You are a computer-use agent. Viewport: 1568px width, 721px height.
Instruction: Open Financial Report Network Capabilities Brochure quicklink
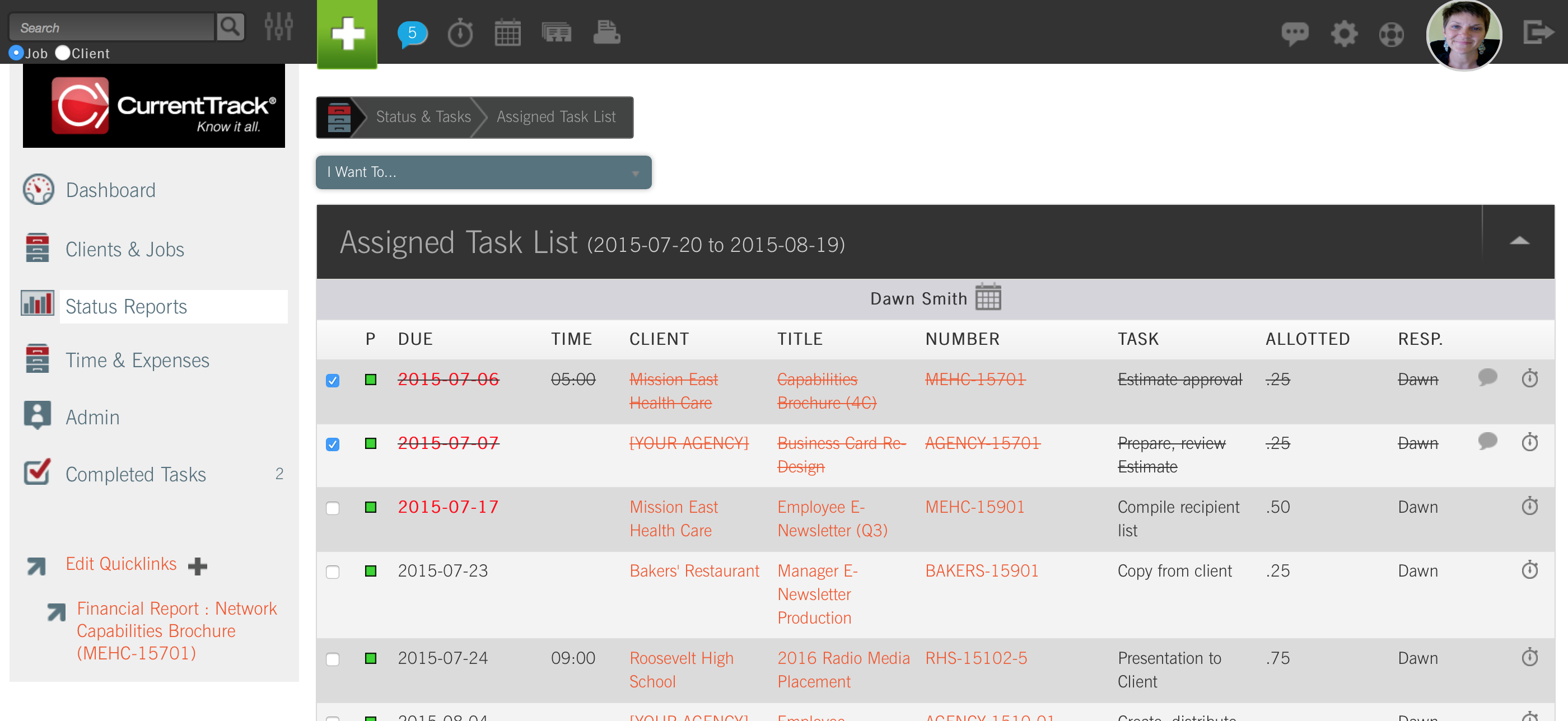click(176, 630)
